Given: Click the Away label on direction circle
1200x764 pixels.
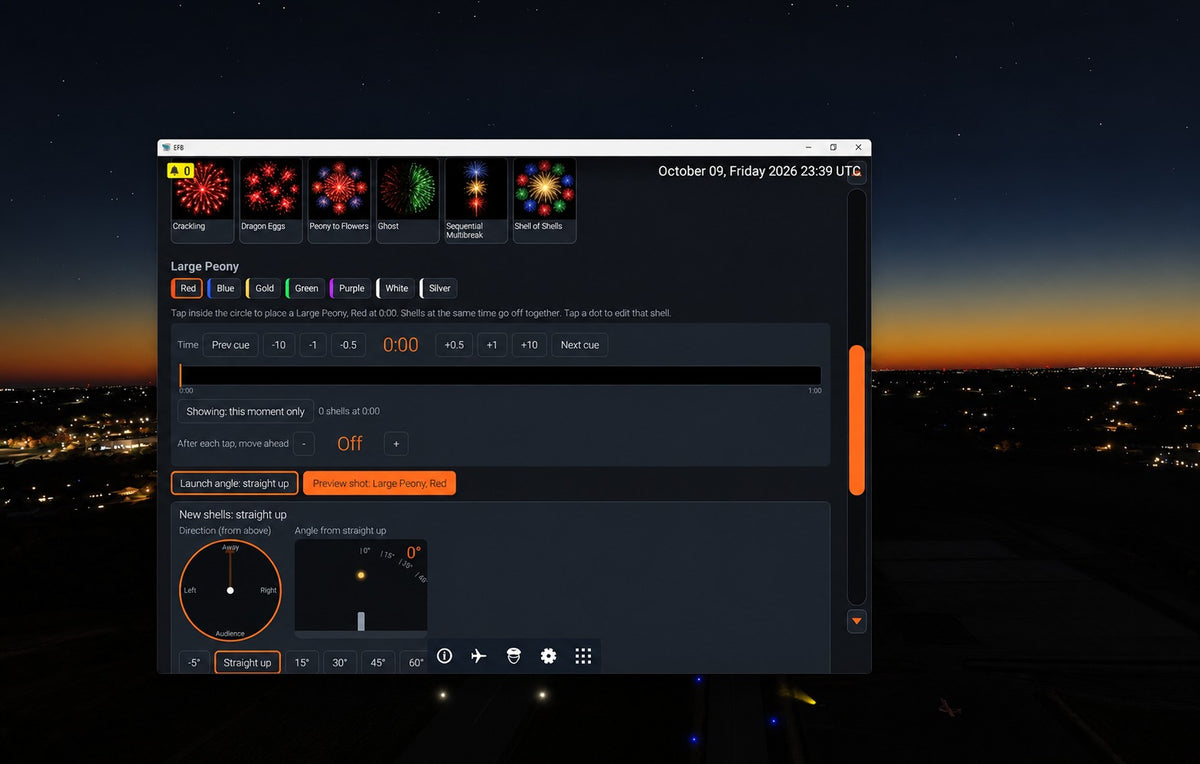Looking at the screenshot, I should (230, 548).
